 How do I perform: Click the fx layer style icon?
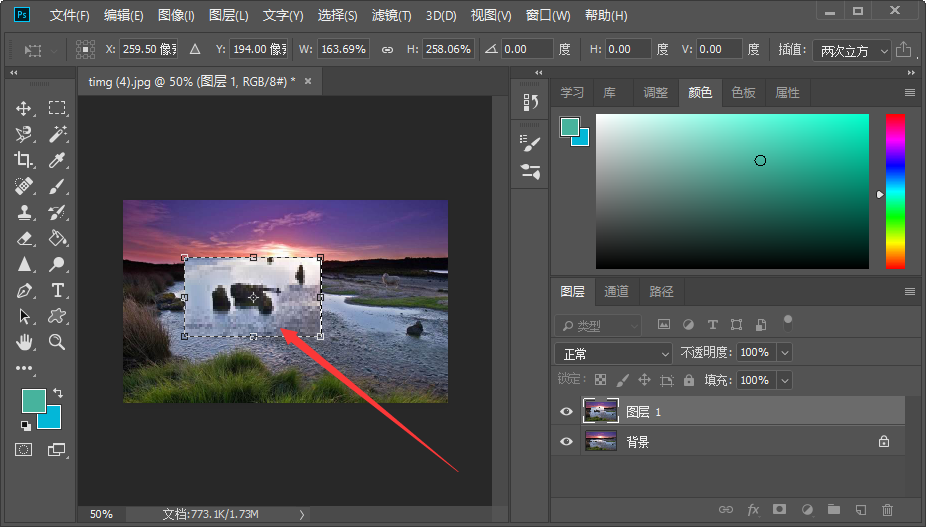click(x=753, y=510)
